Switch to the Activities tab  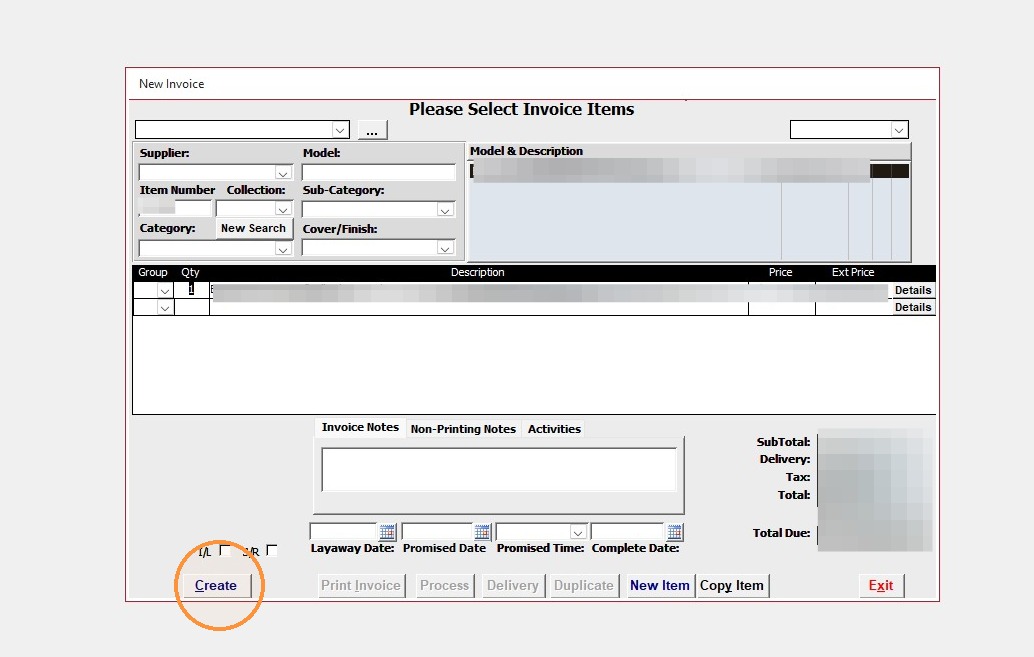(x=554, y=429)
